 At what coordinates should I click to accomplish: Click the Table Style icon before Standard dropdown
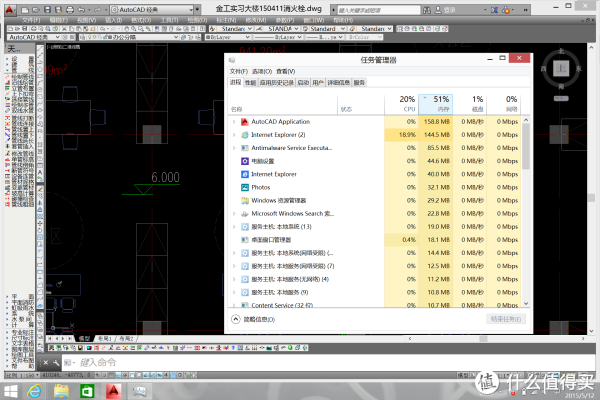point(305,29)
